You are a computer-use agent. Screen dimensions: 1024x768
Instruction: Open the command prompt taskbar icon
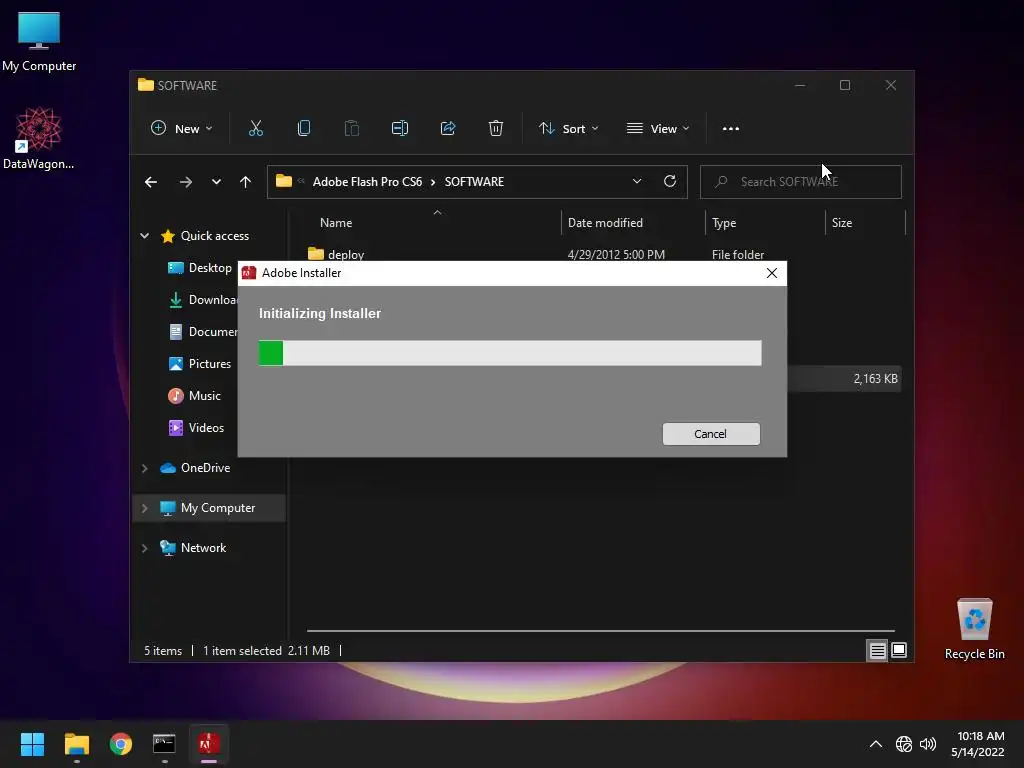(164, 744)
